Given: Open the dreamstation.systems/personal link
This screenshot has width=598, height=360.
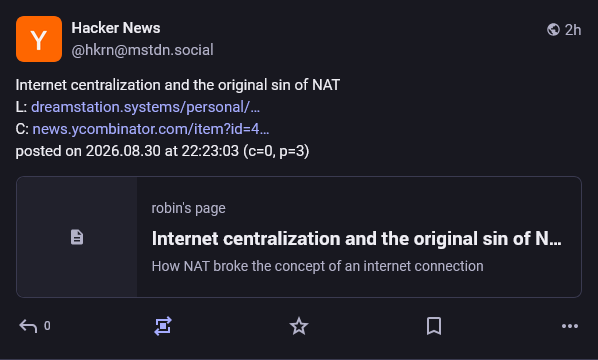Looking at the screenshot, I should (145, 107).
